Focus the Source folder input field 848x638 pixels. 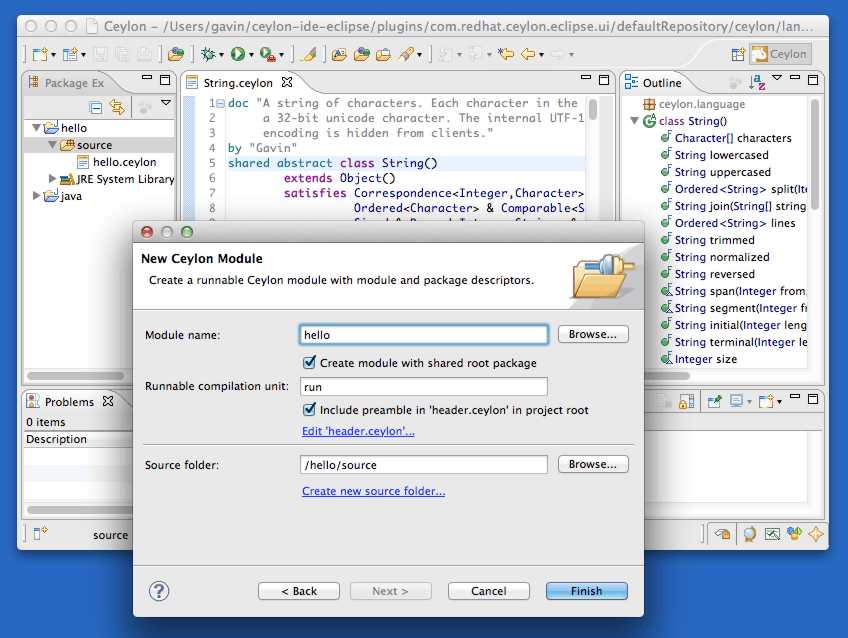click(x=423, y=464)
